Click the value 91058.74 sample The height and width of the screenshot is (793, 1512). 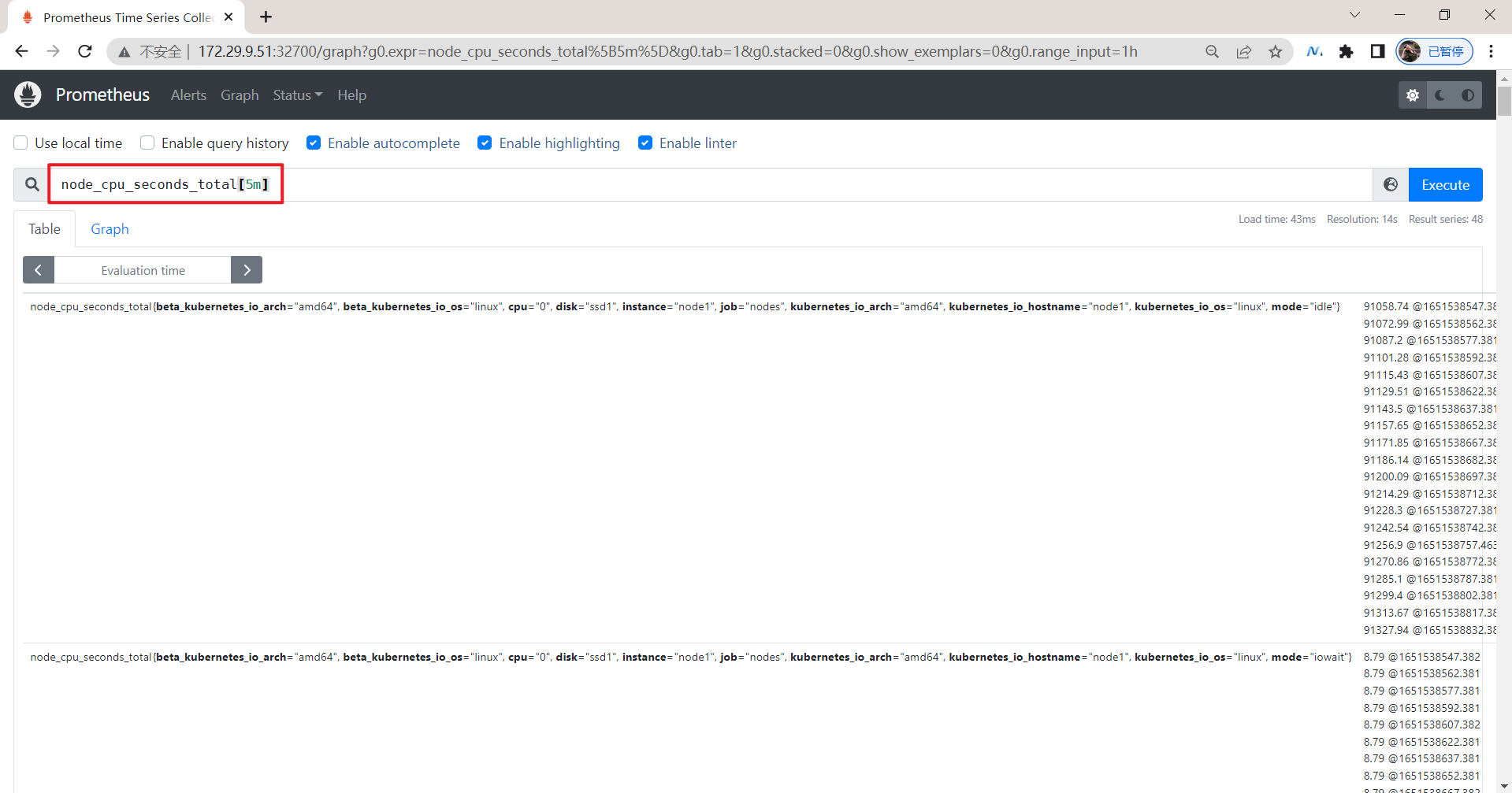click(x=1386, y=306)
